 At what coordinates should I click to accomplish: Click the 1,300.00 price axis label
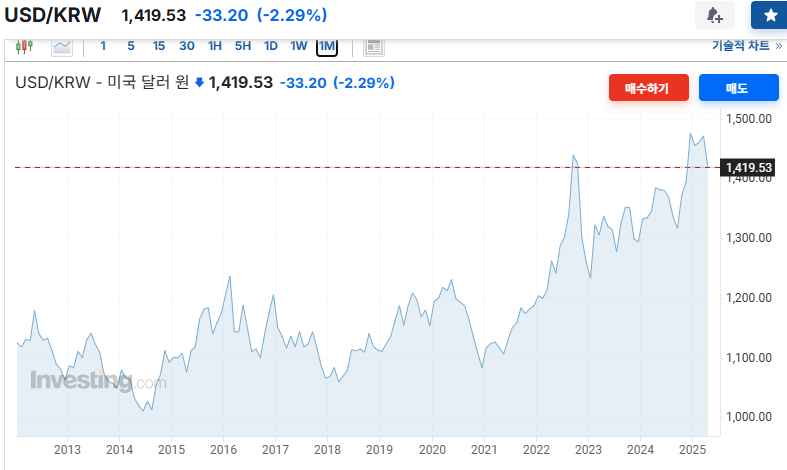[x=749, y=238]
